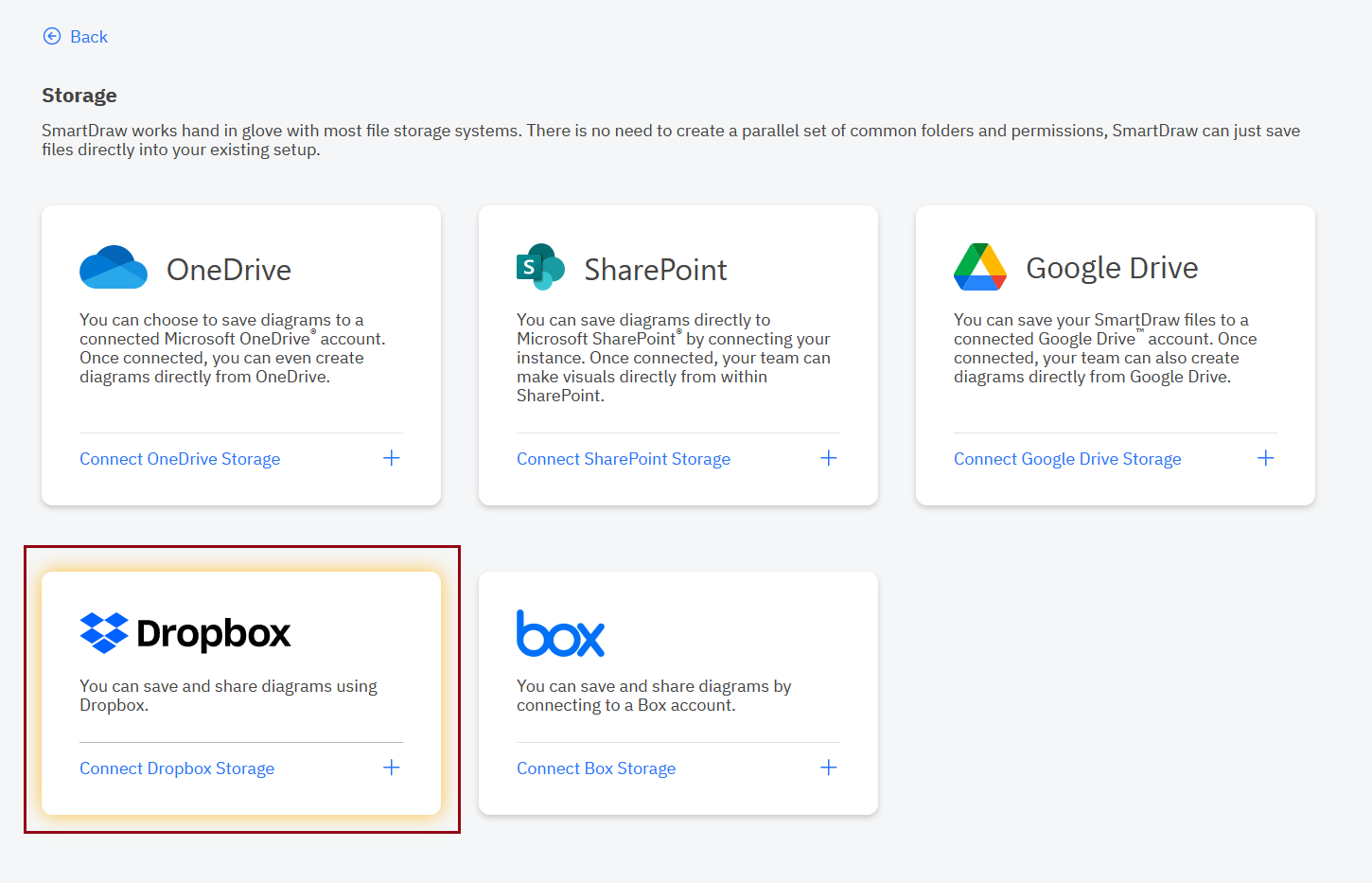
Task: Click the Back navigation link
Action: [88, 36]
